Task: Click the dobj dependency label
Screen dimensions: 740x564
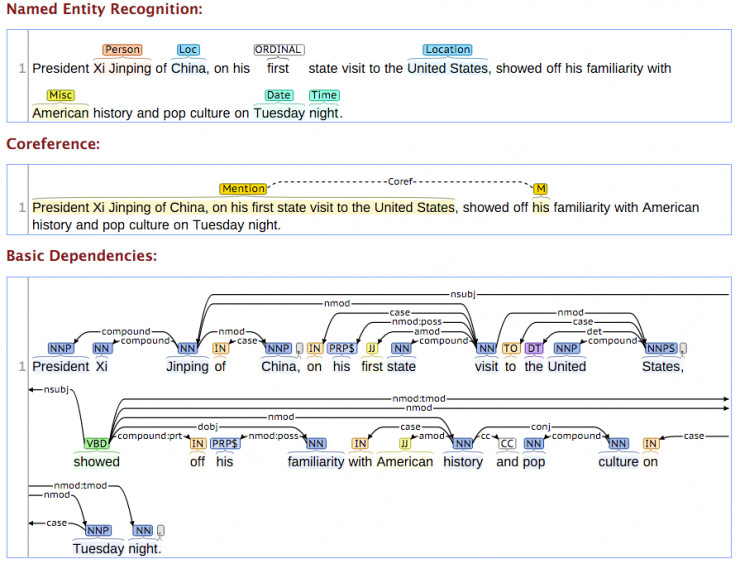Action: pyautogui.click(x=208, y=427)
